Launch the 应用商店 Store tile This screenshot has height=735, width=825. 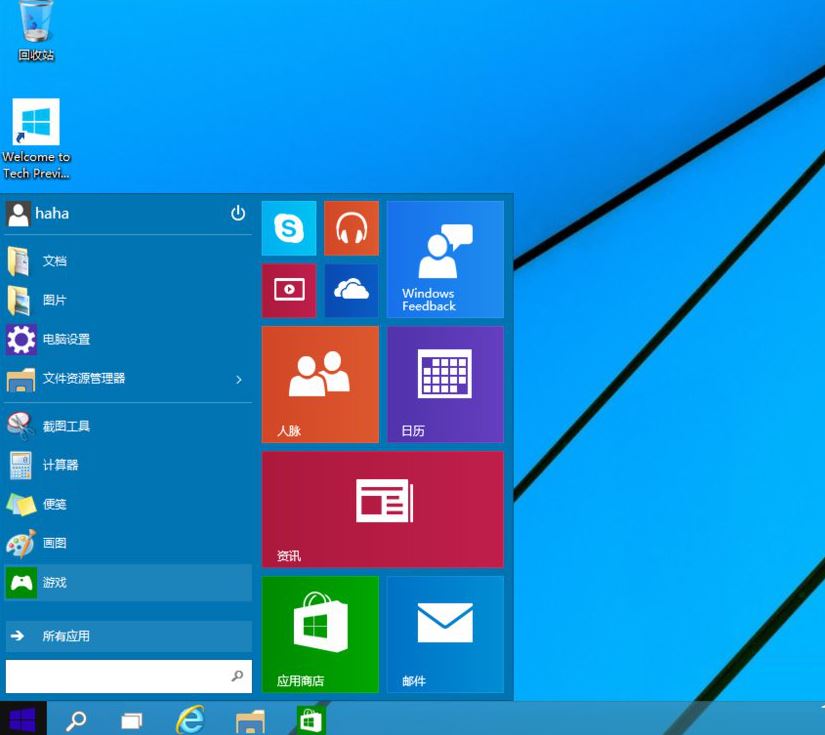(320, 634)
